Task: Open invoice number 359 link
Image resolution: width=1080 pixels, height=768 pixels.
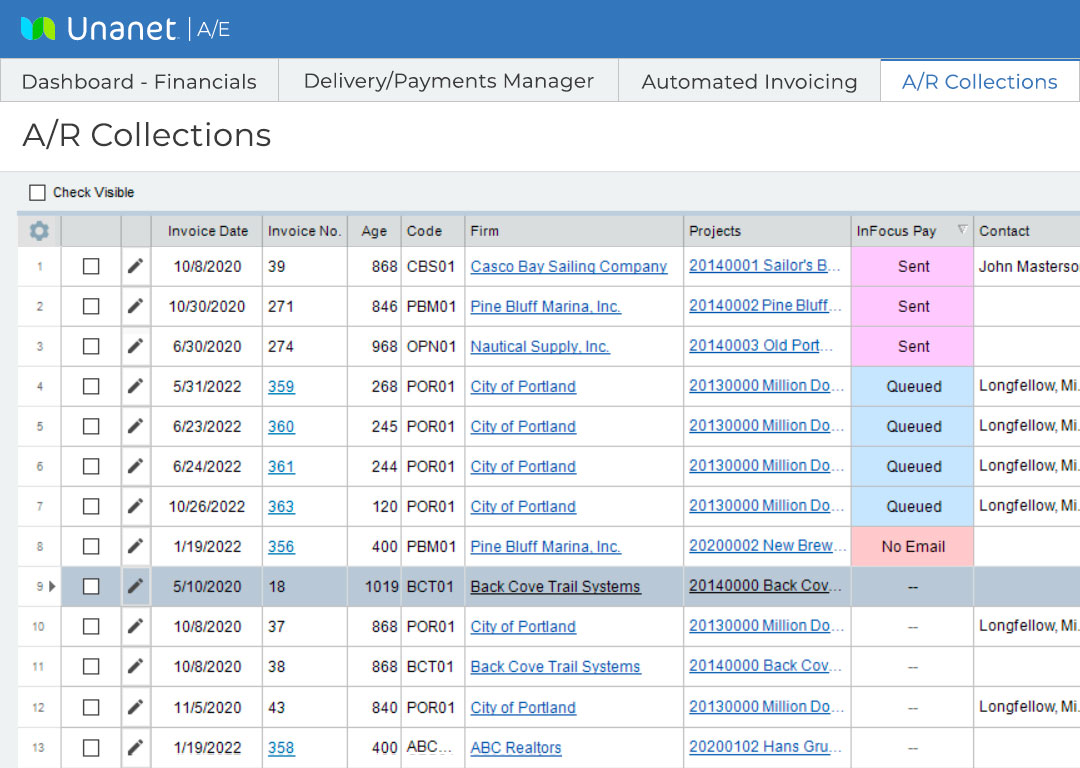Action: 281,386
